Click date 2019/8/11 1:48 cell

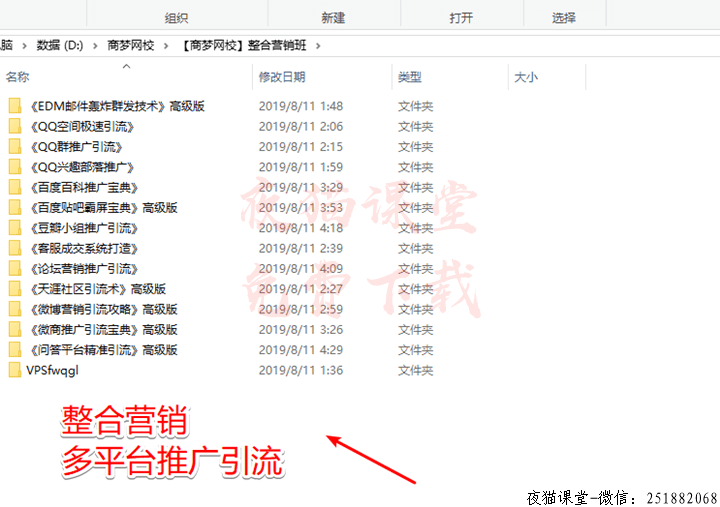pyautogui.click(x=301, y=106)
